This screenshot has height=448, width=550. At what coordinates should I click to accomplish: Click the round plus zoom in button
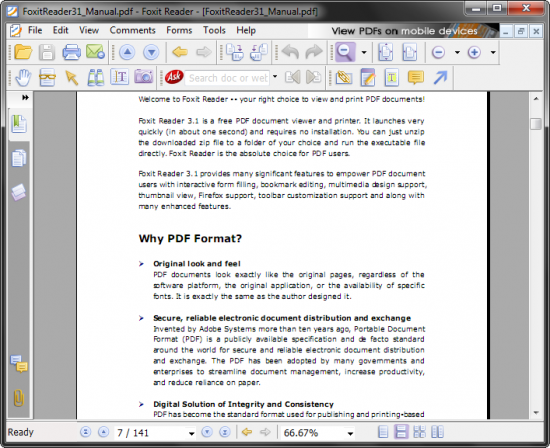[474, 53]
